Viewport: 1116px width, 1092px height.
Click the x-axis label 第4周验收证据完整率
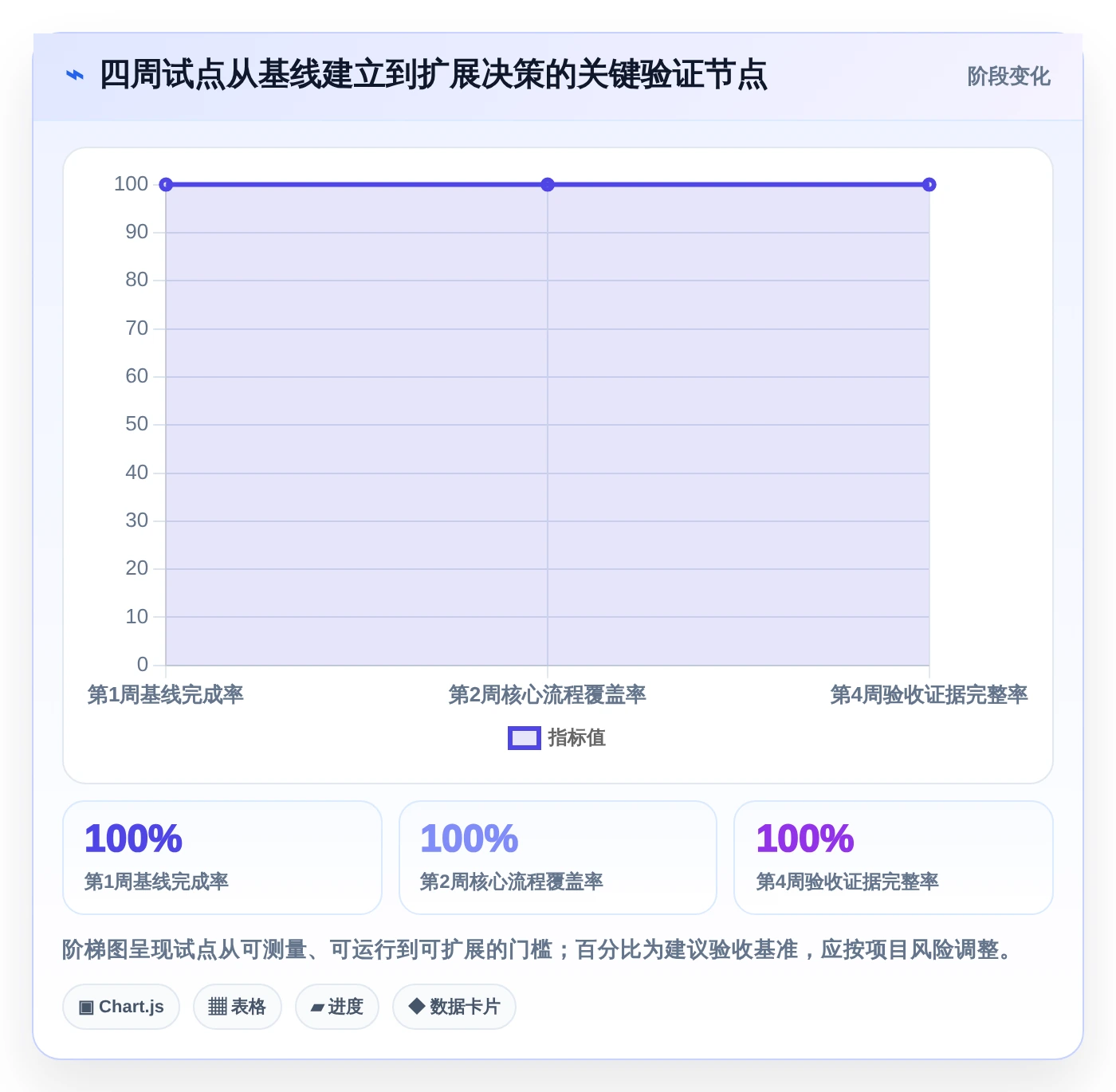coord(929,695)
